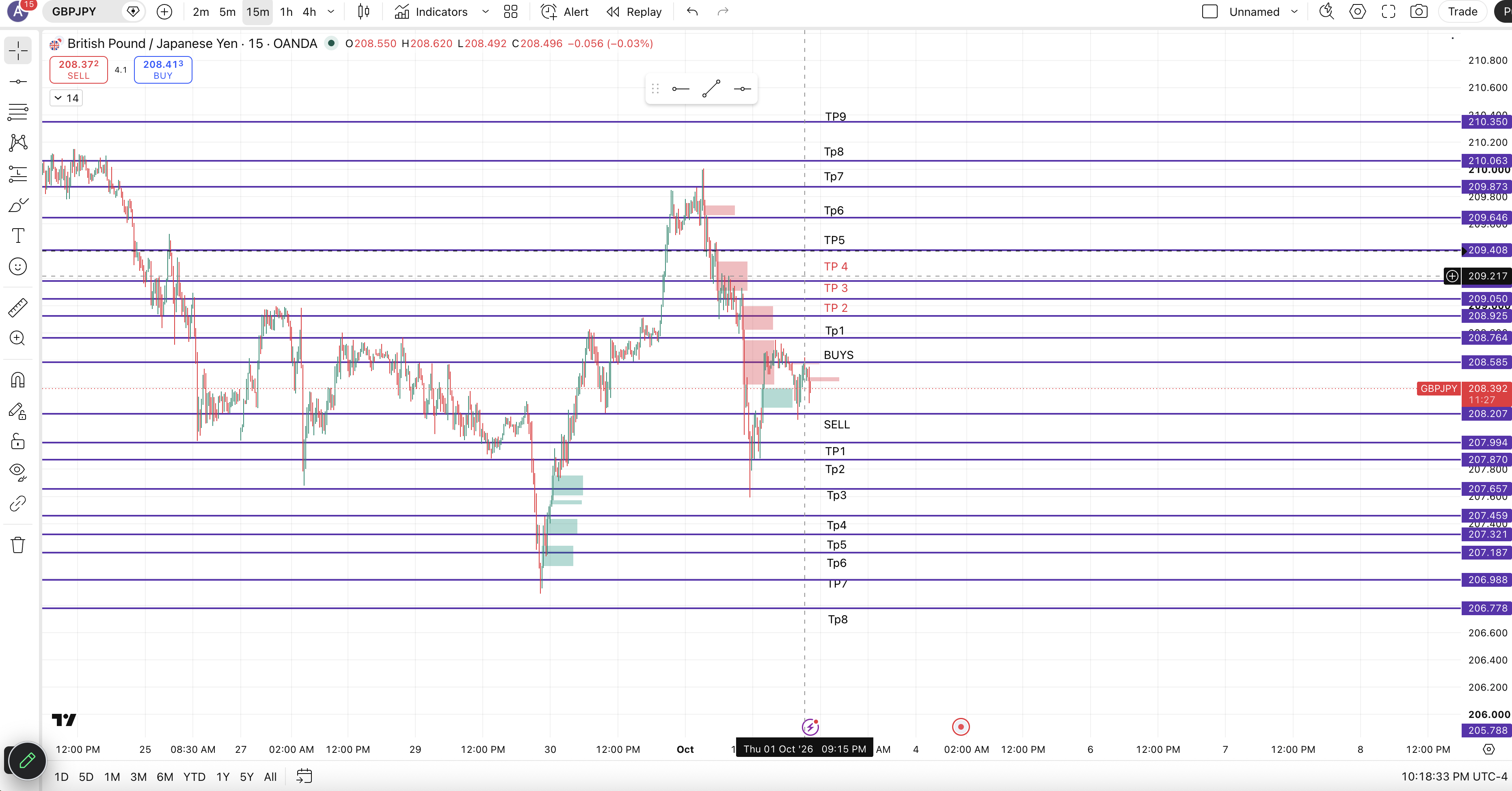Click the redo arrow
1512x791 pixels.
pos(723,12)
